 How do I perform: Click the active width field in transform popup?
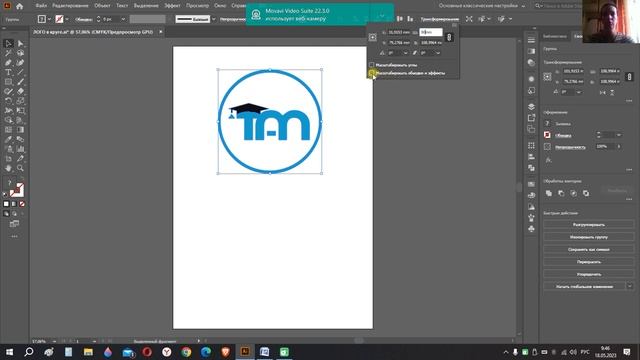(431, 32)
